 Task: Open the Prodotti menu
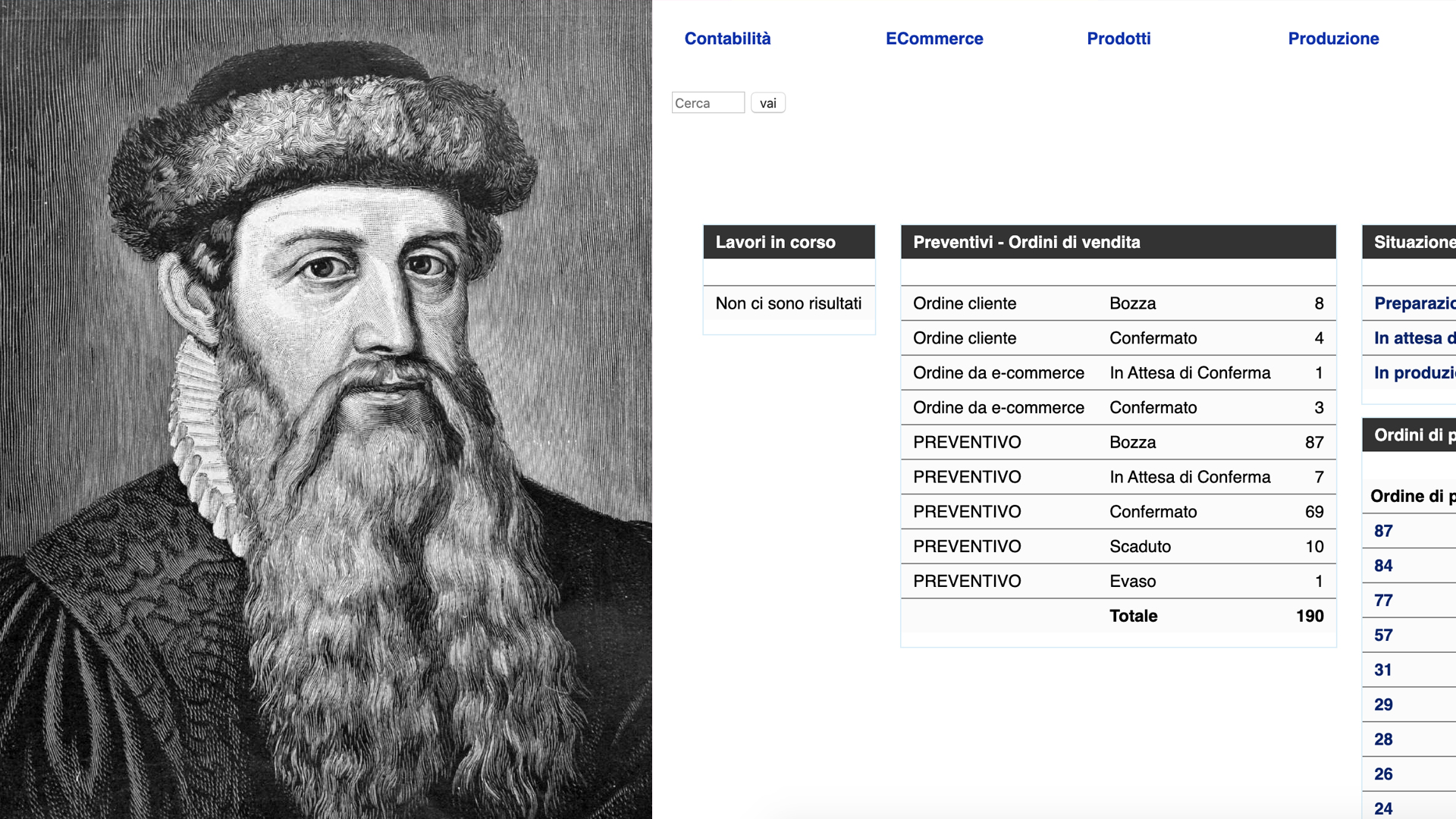[x=1119, y=39]
